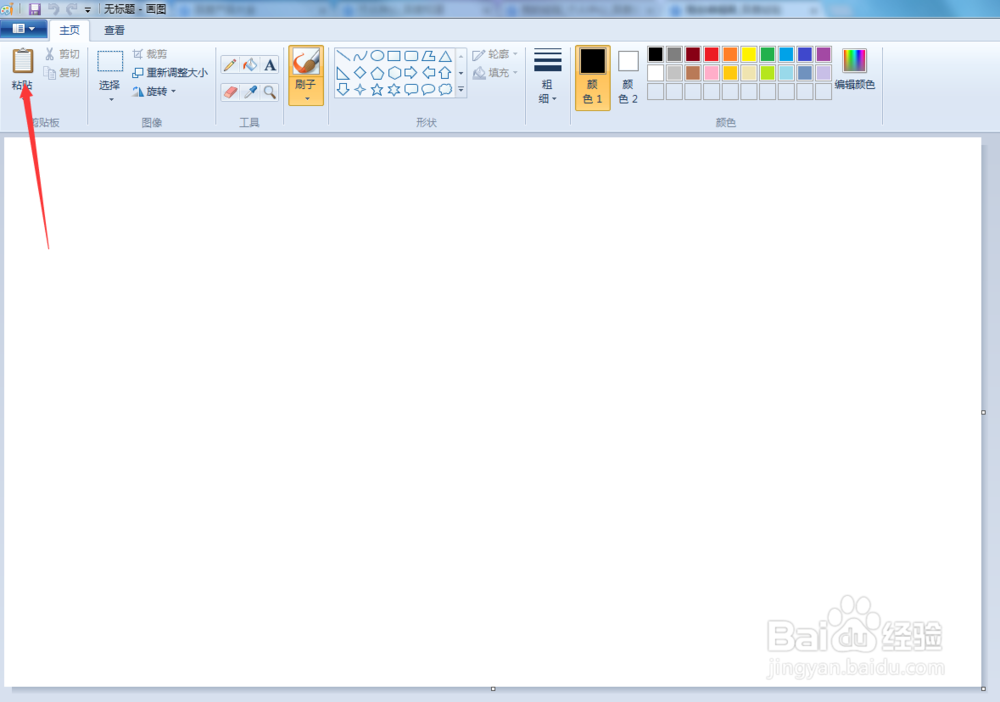
Task: Pick the Hexagon shape
Action: tap(394, 73)
